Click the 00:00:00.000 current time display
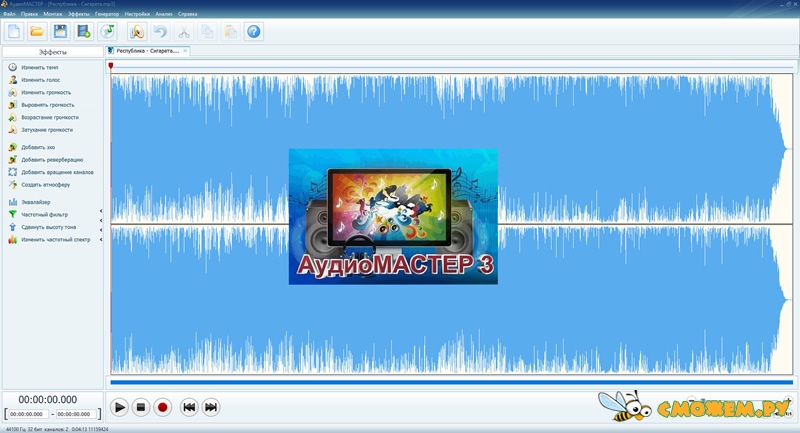 (x=48, y=400)
